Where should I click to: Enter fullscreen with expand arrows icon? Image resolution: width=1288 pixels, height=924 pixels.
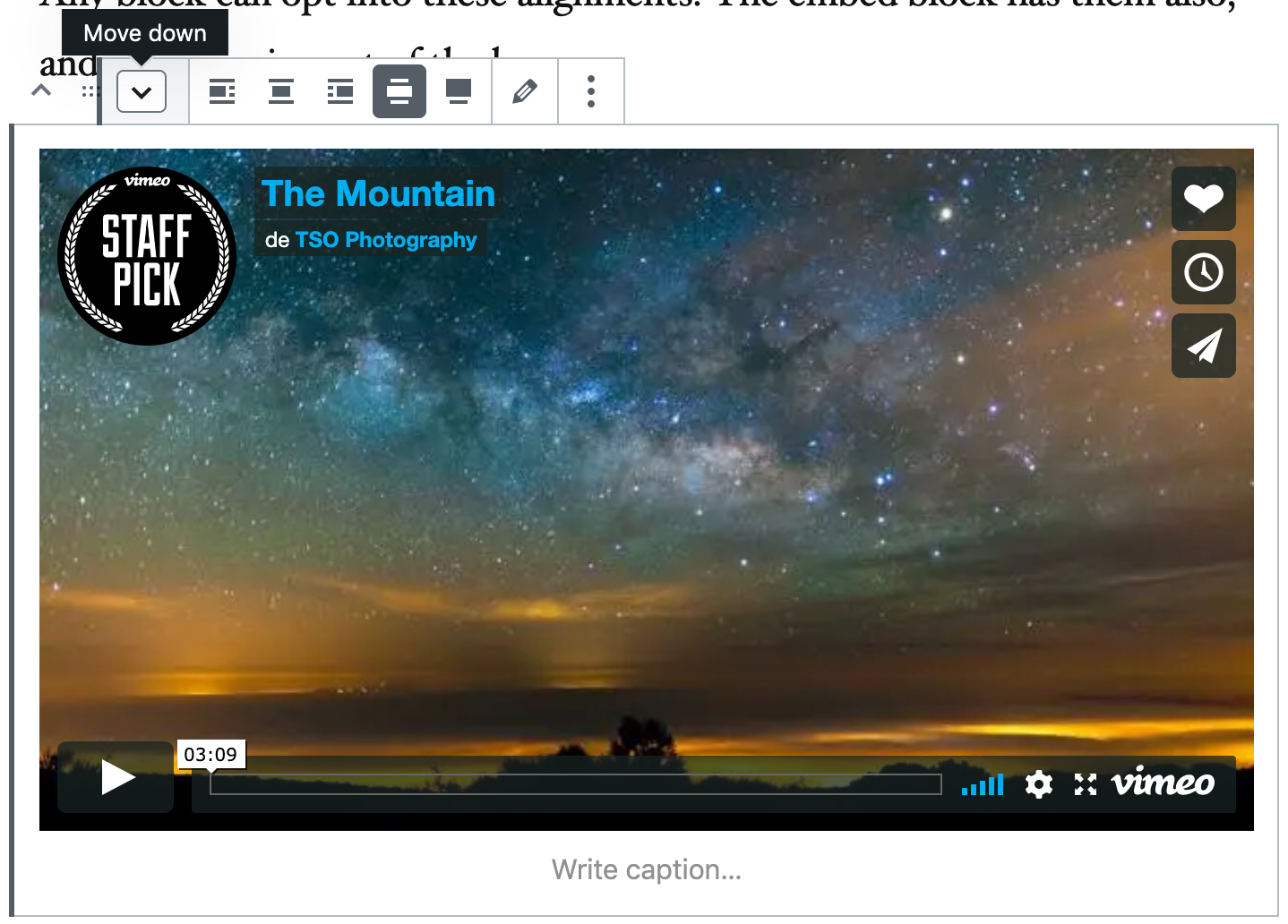pyautogui.click(x=1086, y=784)
